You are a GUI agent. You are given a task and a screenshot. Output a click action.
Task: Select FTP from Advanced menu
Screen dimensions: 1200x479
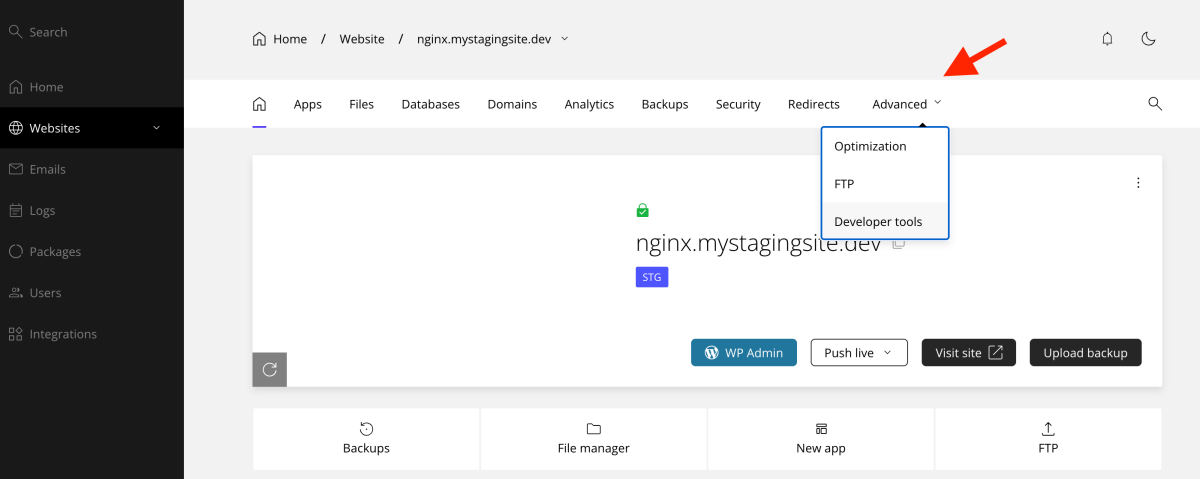pos(885,184)
